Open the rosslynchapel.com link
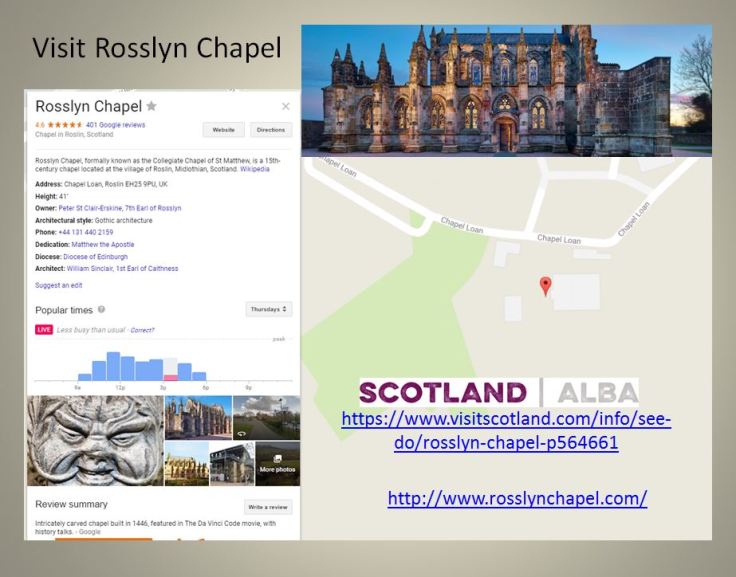 pyautogui.click(x=517, y=498)
